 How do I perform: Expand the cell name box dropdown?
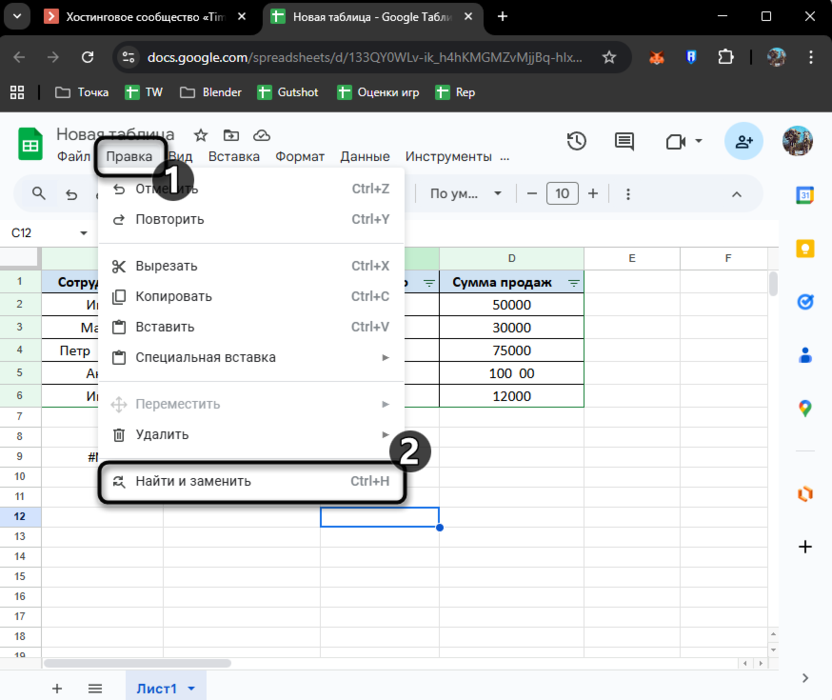pos(84,233)
